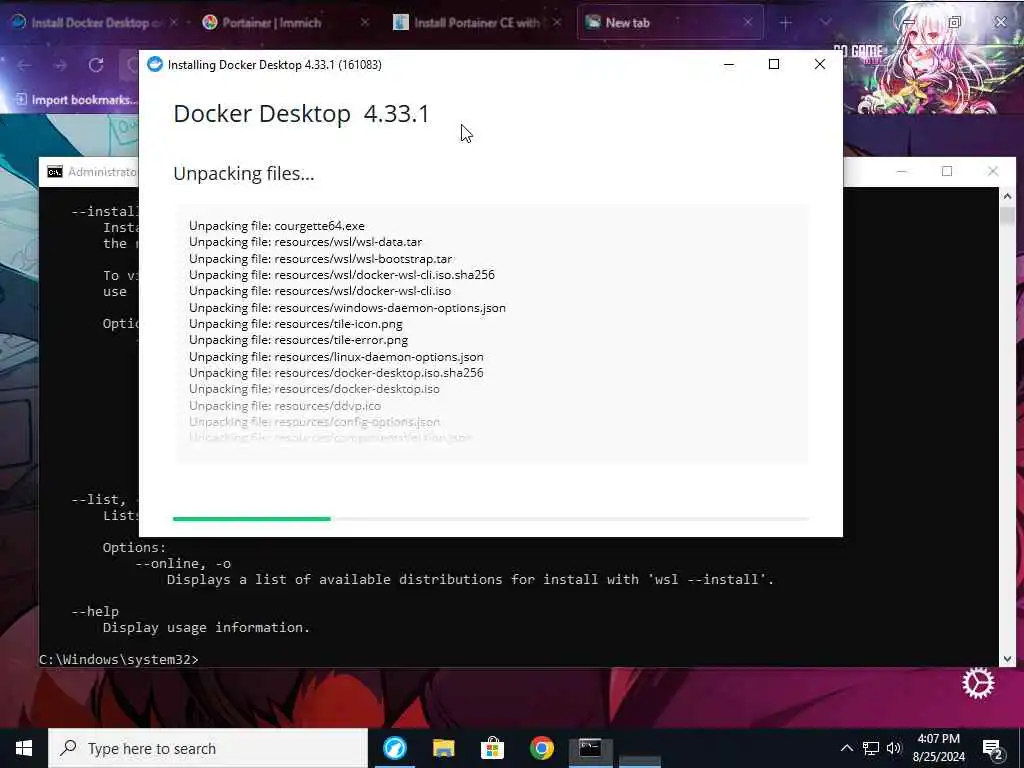Open File Explorer from the taskbar
Image resolution: width=1024 pixels, height=768 pixels.
click(443, 748)
